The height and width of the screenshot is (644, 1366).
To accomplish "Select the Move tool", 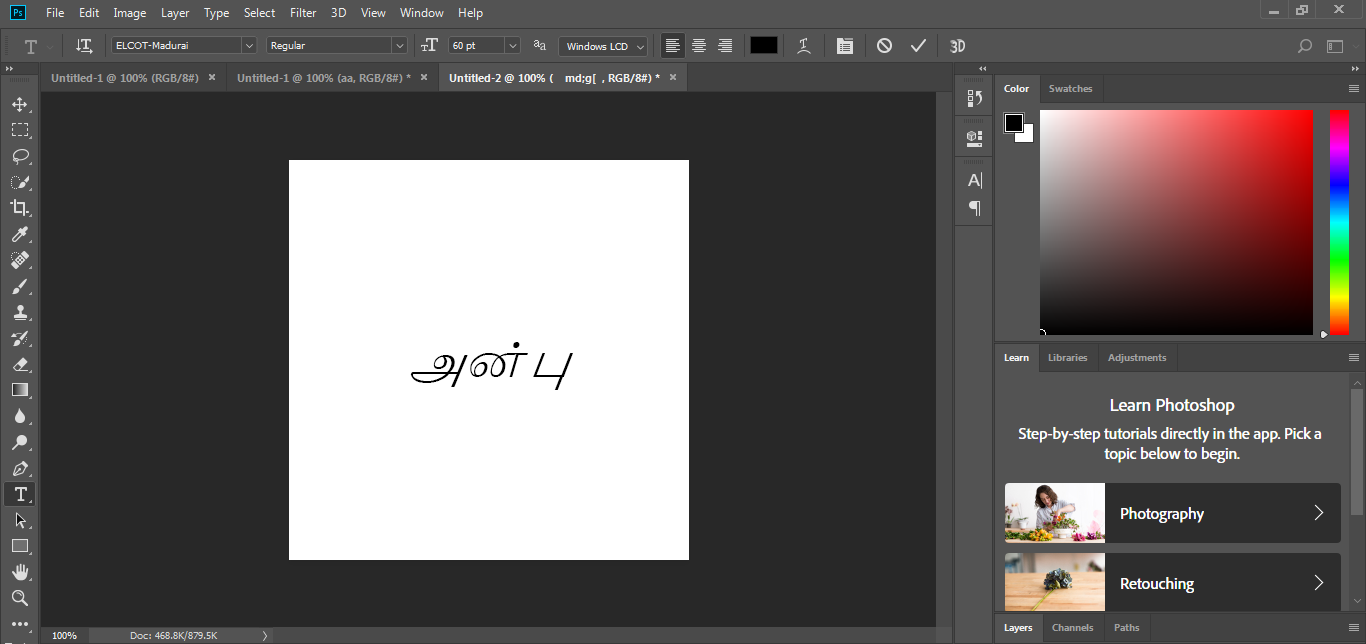I will [20, 104].
